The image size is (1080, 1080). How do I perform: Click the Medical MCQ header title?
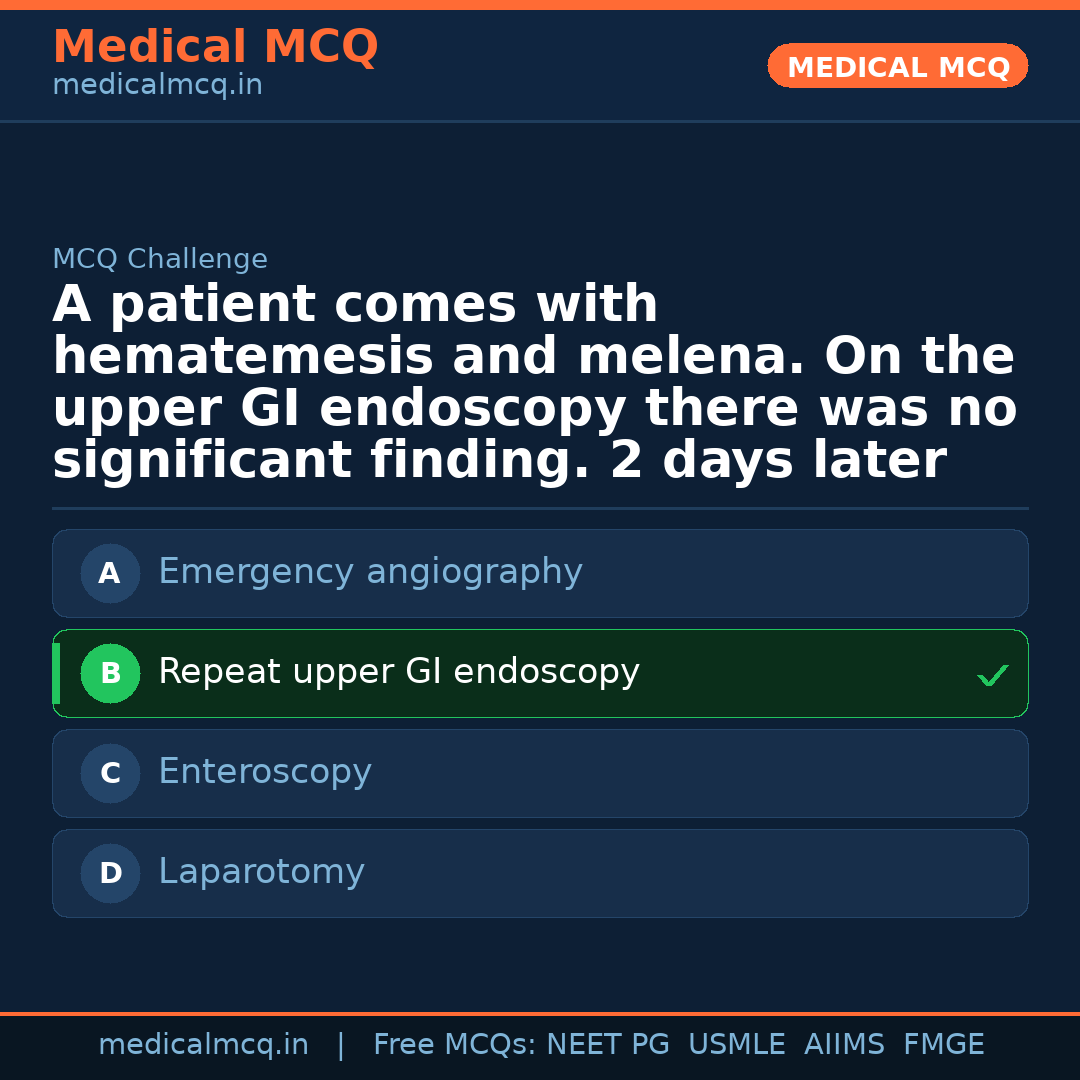coord(215,47)
